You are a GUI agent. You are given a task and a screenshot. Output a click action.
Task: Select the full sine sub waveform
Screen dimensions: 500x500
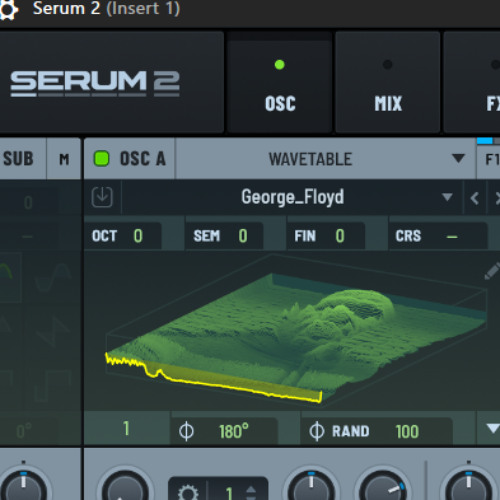click(x=53, y=277)
